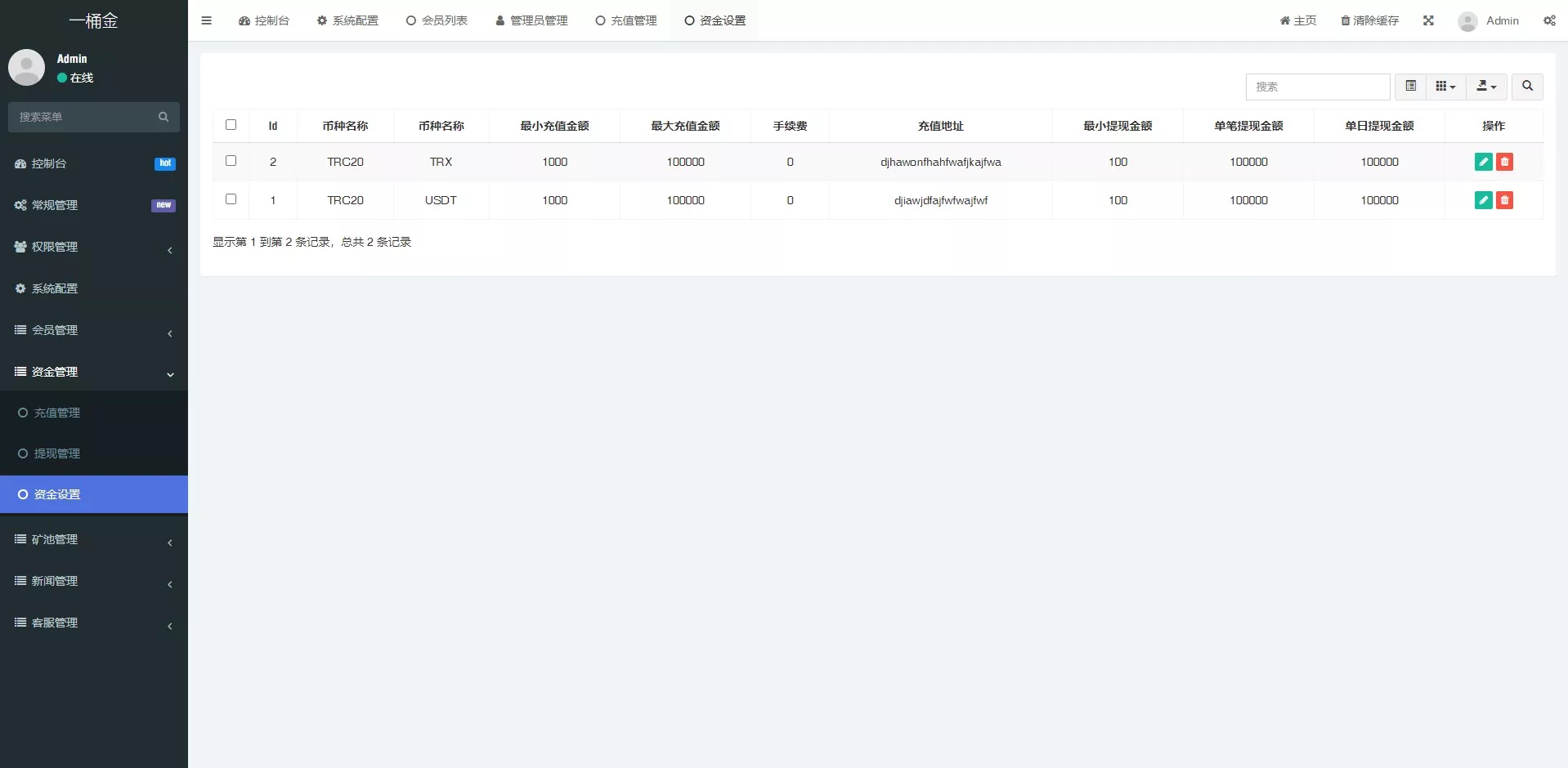This screenshot has height=768, width=1568.
Task: Expand the 矿池管理 sidebar menu
Action: pos(93,539)
